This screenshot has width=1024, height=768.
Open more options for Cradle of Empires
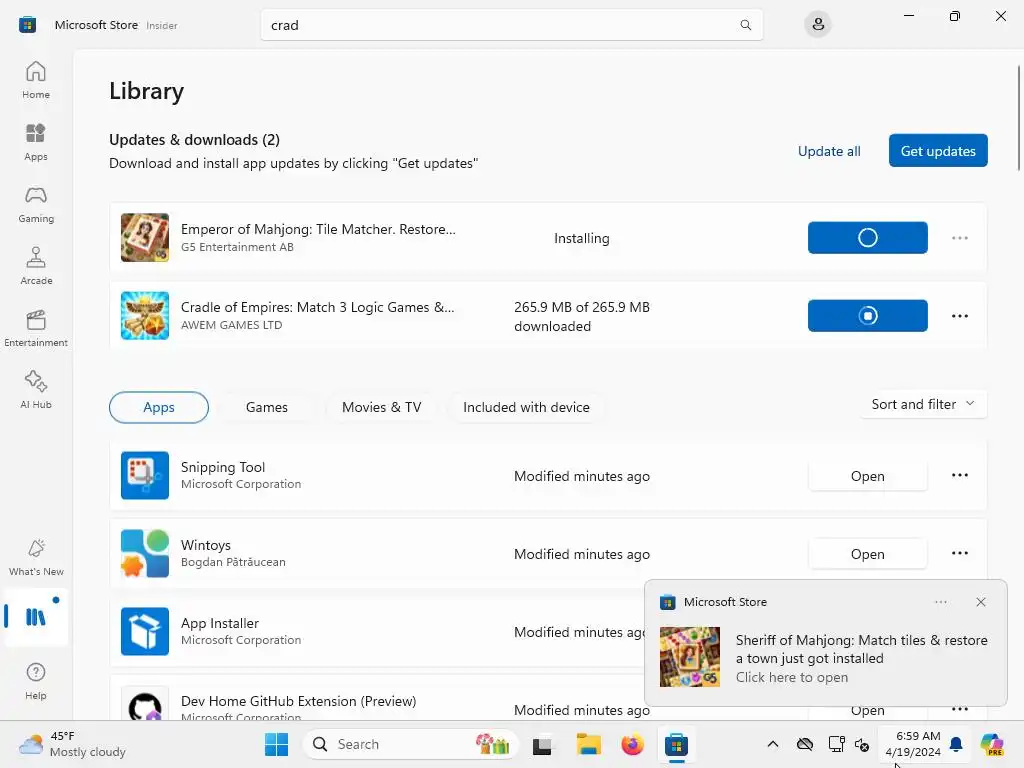click(959, 315)
